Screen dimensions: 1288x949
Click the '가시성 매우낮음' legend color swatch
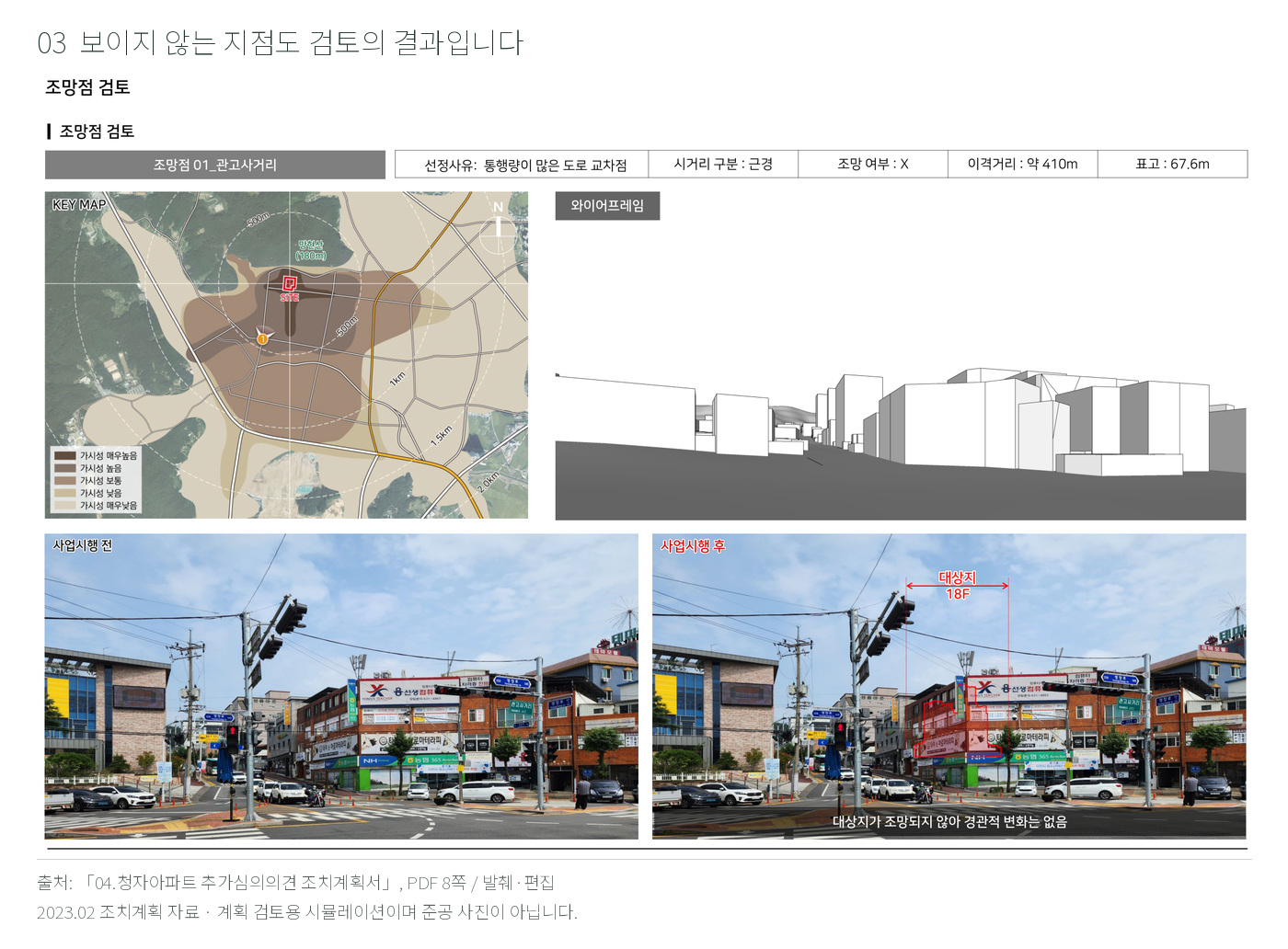tap(64, 505)
